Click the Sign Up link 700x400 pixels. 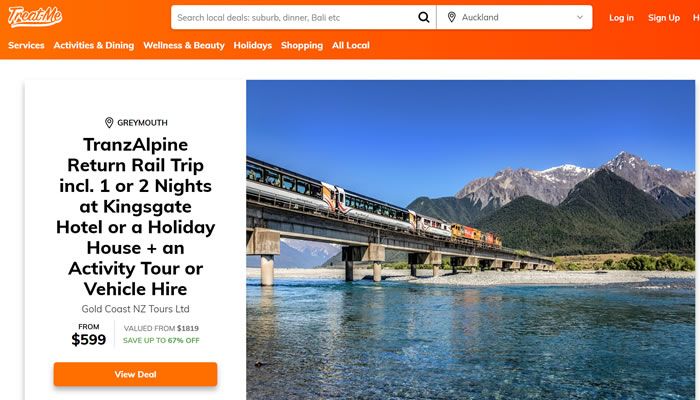(x=664, y=18)
